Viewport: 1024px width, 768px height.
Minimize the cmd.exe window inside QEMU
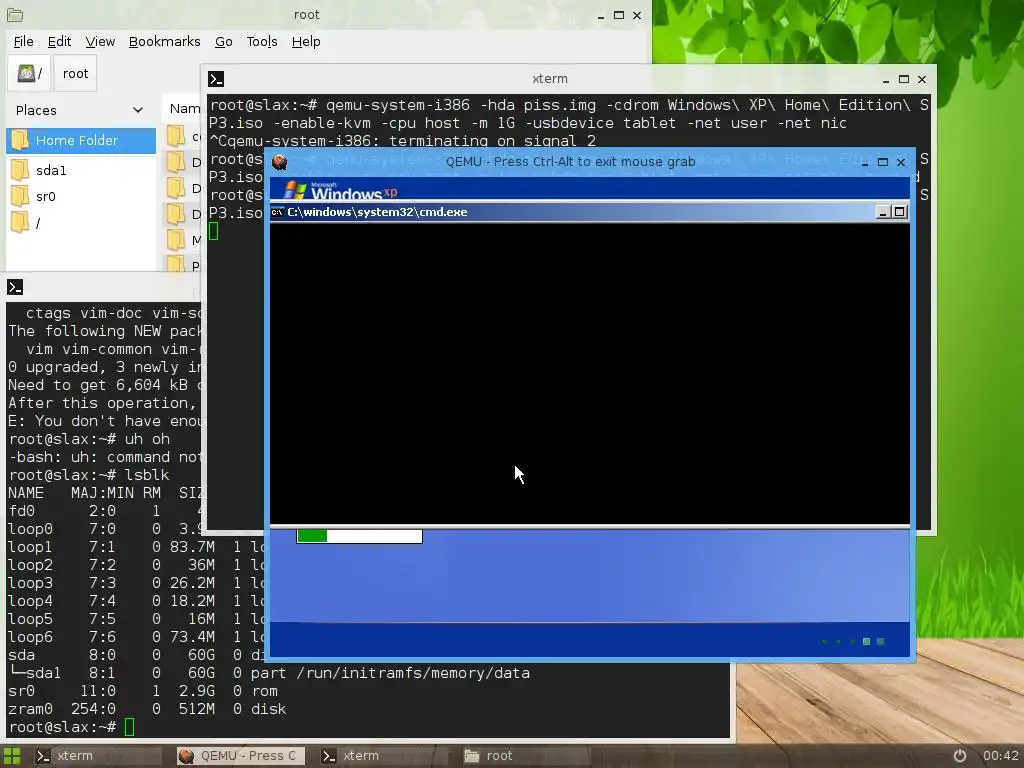[883, 212]
